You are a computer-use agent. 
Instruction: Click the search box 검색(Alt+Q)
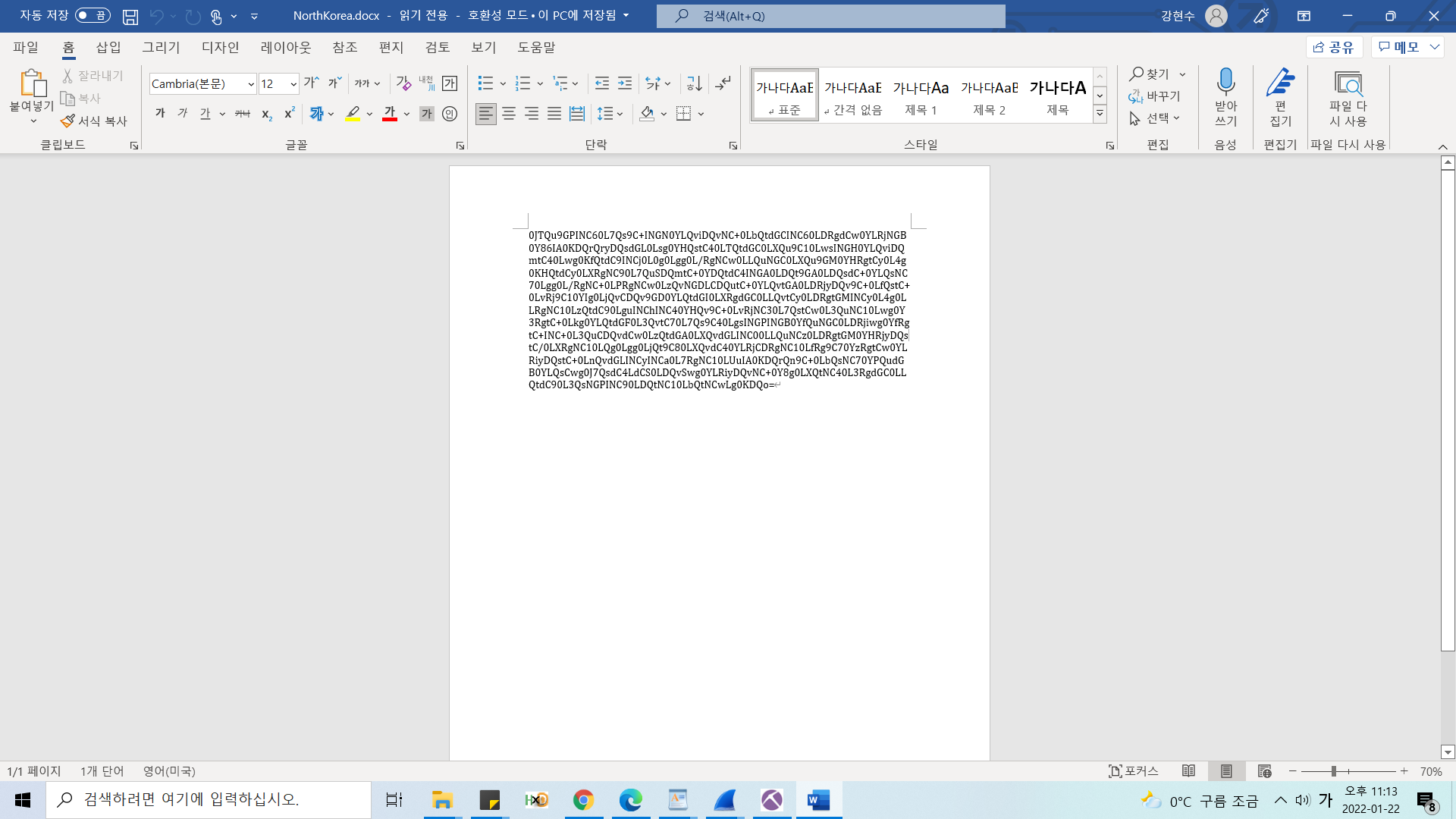(831, 16)
